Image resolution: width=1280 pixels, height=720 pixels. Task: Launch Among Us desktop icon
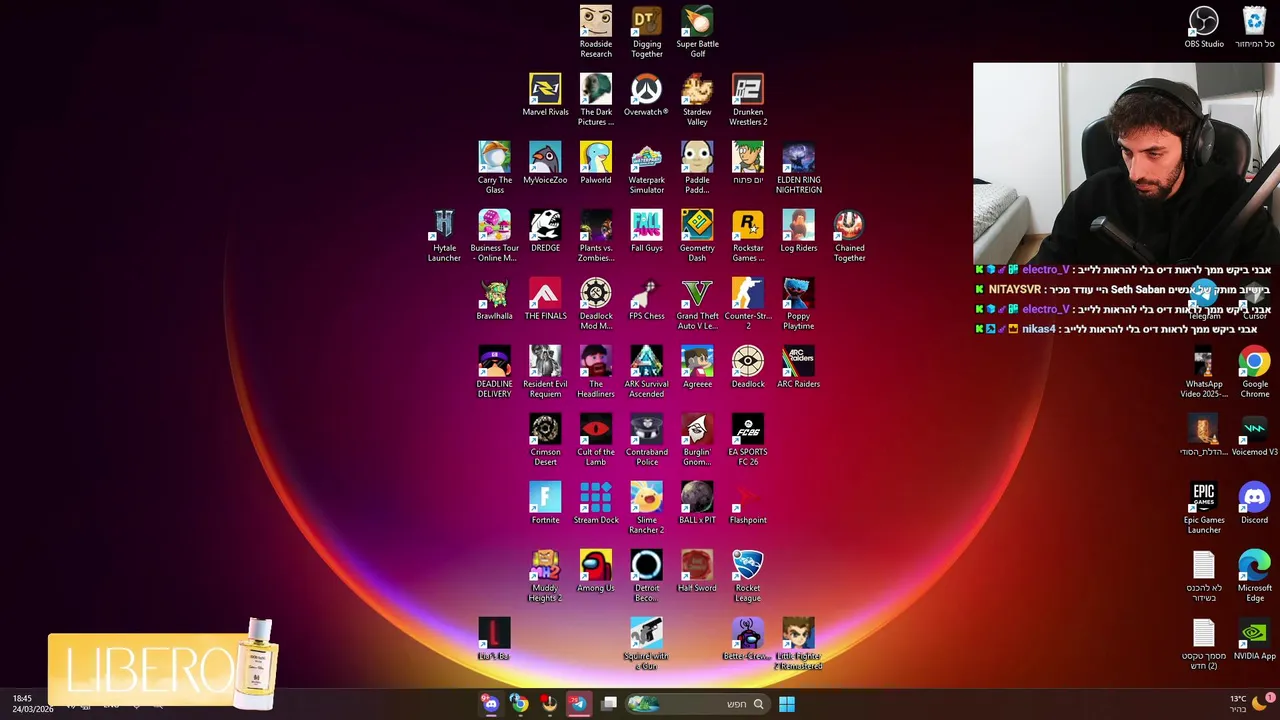[x=596, y=571]
